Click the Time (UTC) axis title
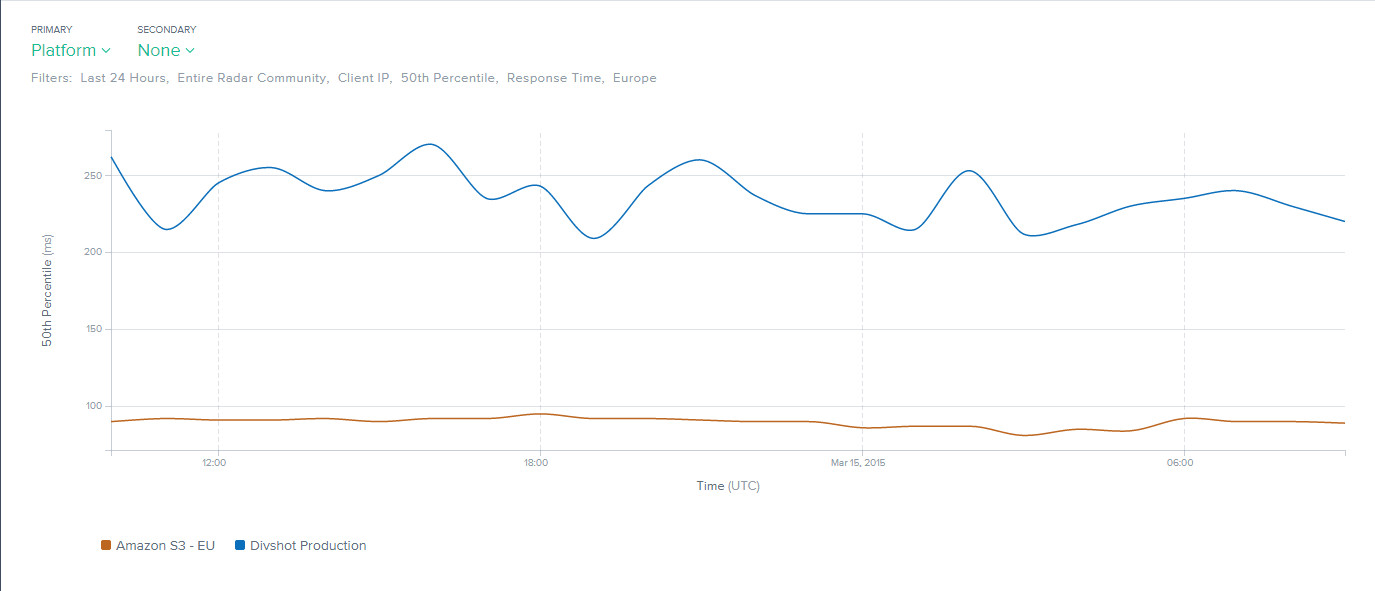Screen dimensions: 1375x591 coord(728,487)
